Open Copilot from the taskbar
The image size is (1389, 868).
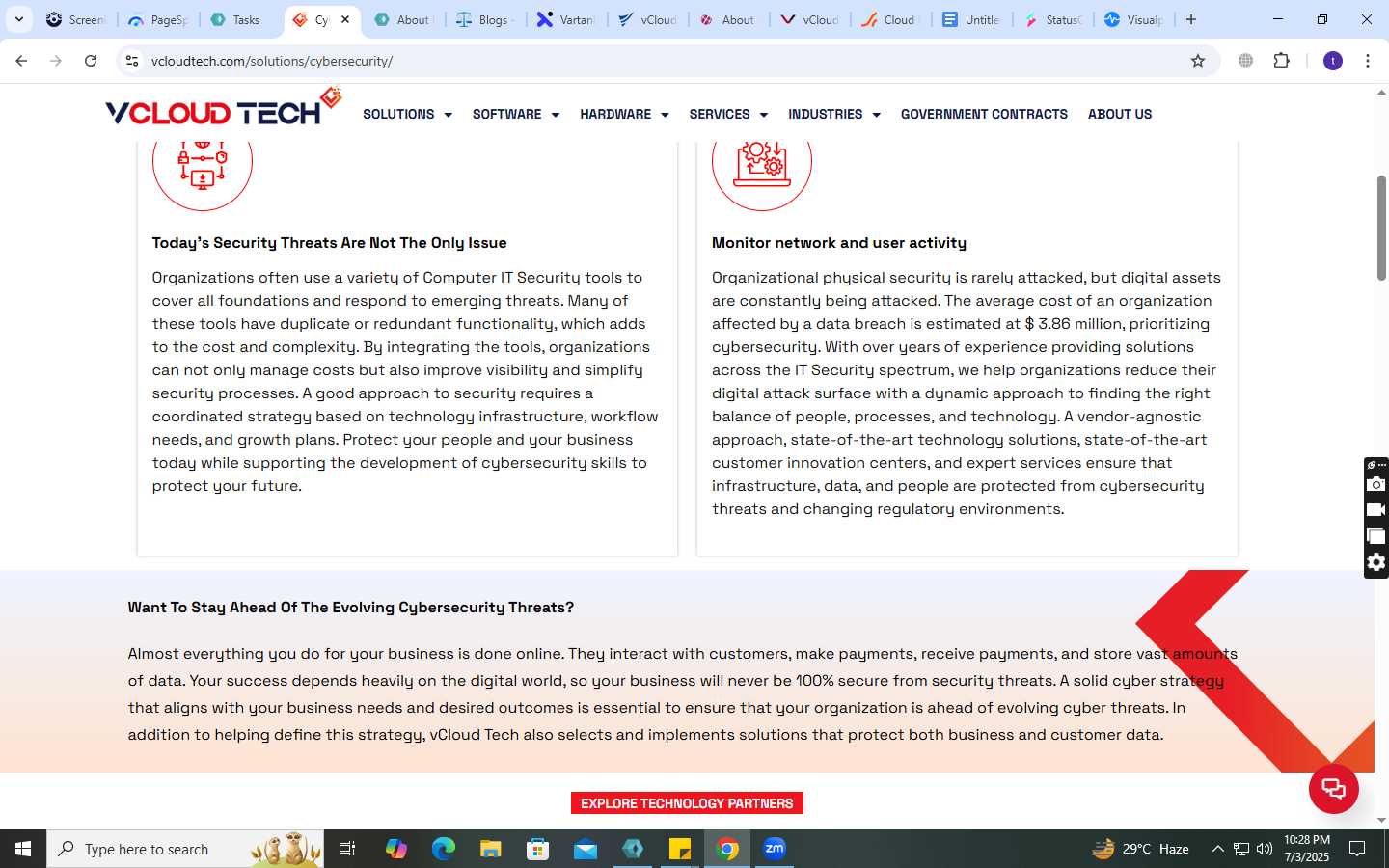click(396, 849)
